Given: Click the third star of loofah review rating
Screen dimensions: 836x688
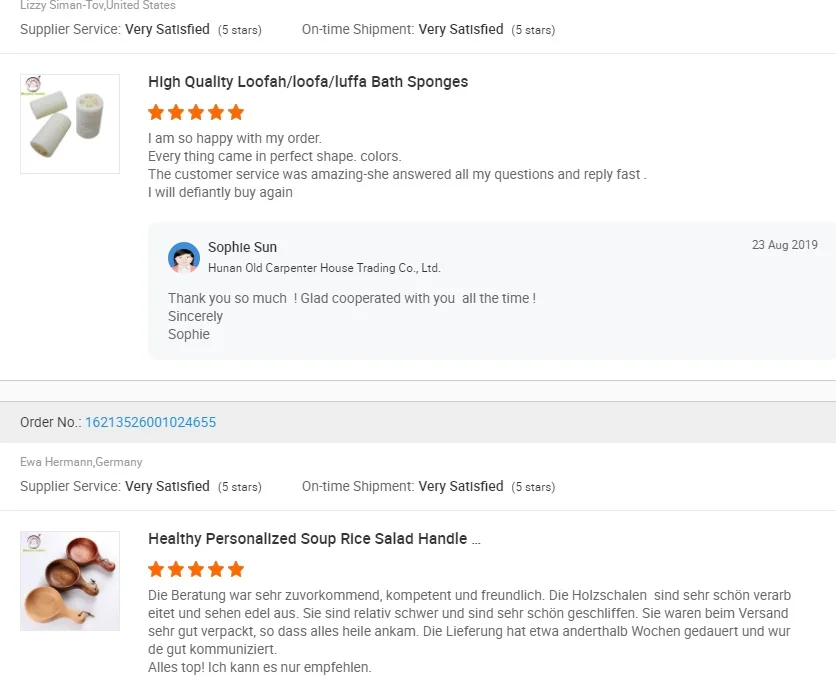Looking at the screenshot, I should [196, 112].
